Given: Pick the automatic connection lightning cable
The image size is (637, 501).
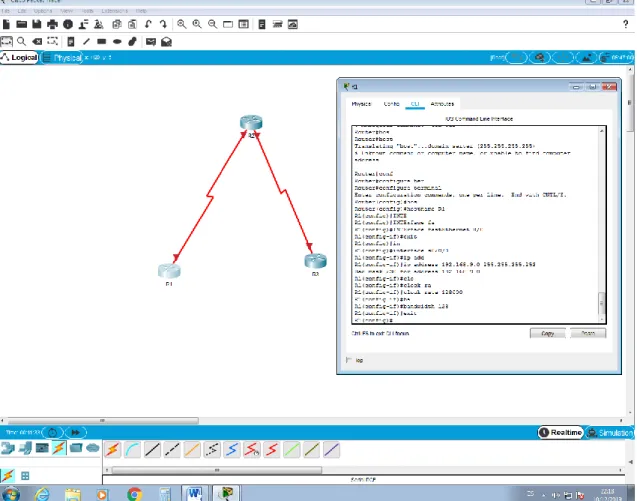Looking at the screenshot, I should (x=113, y=450).
